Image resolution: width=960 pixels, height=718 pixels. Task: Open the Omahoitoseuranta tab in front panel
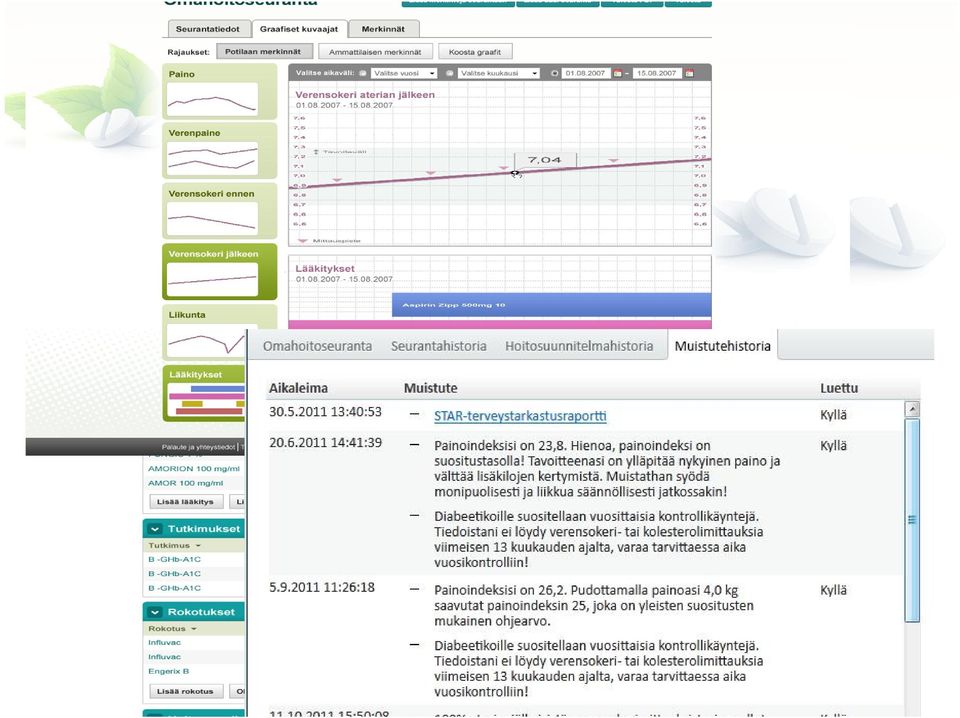pos(317,346)
